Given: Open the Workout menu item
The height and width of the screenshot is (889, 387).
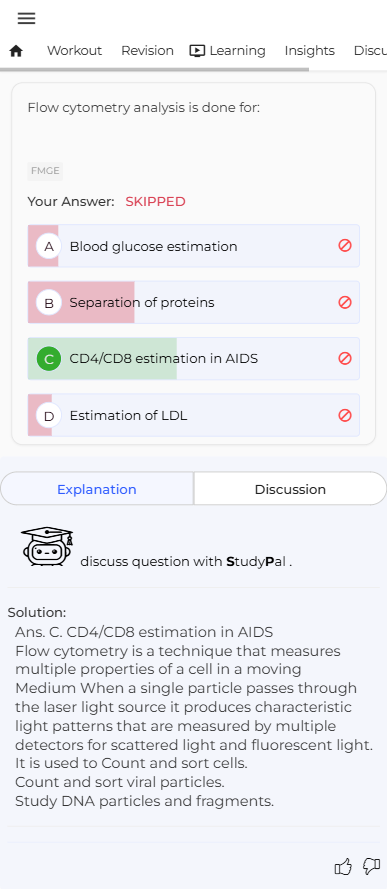Looking at the screenshot, I should point(74,51).
